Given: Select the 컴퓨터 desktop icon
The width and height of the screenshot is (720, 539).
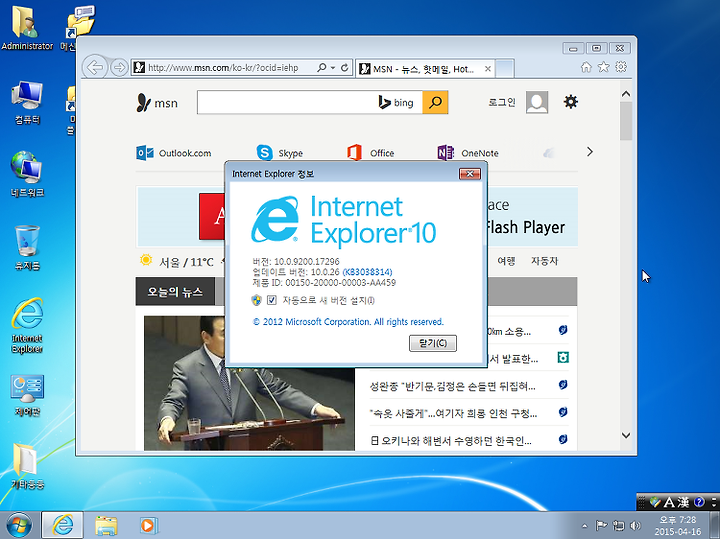Looking at the screenshot, I should click(27, 103).
